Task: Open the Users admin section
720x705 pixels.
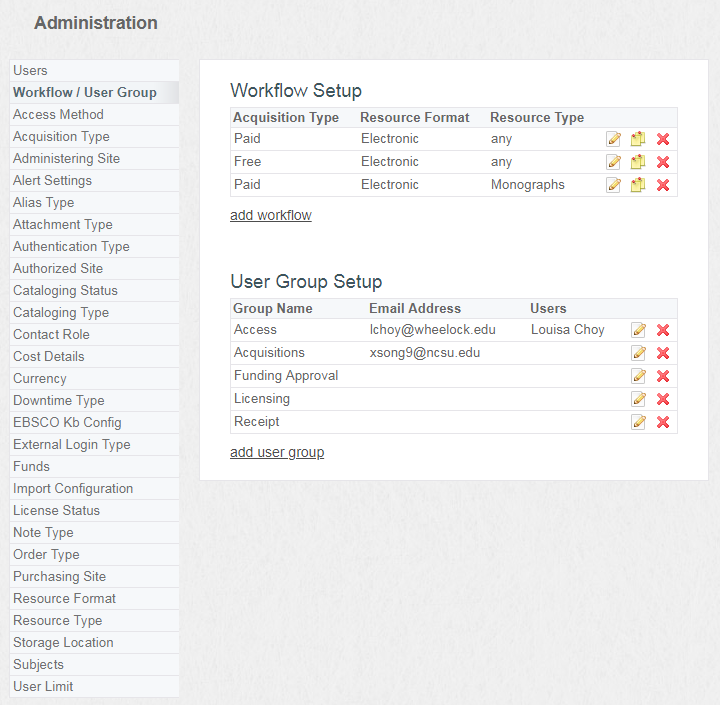Action: 94,70
